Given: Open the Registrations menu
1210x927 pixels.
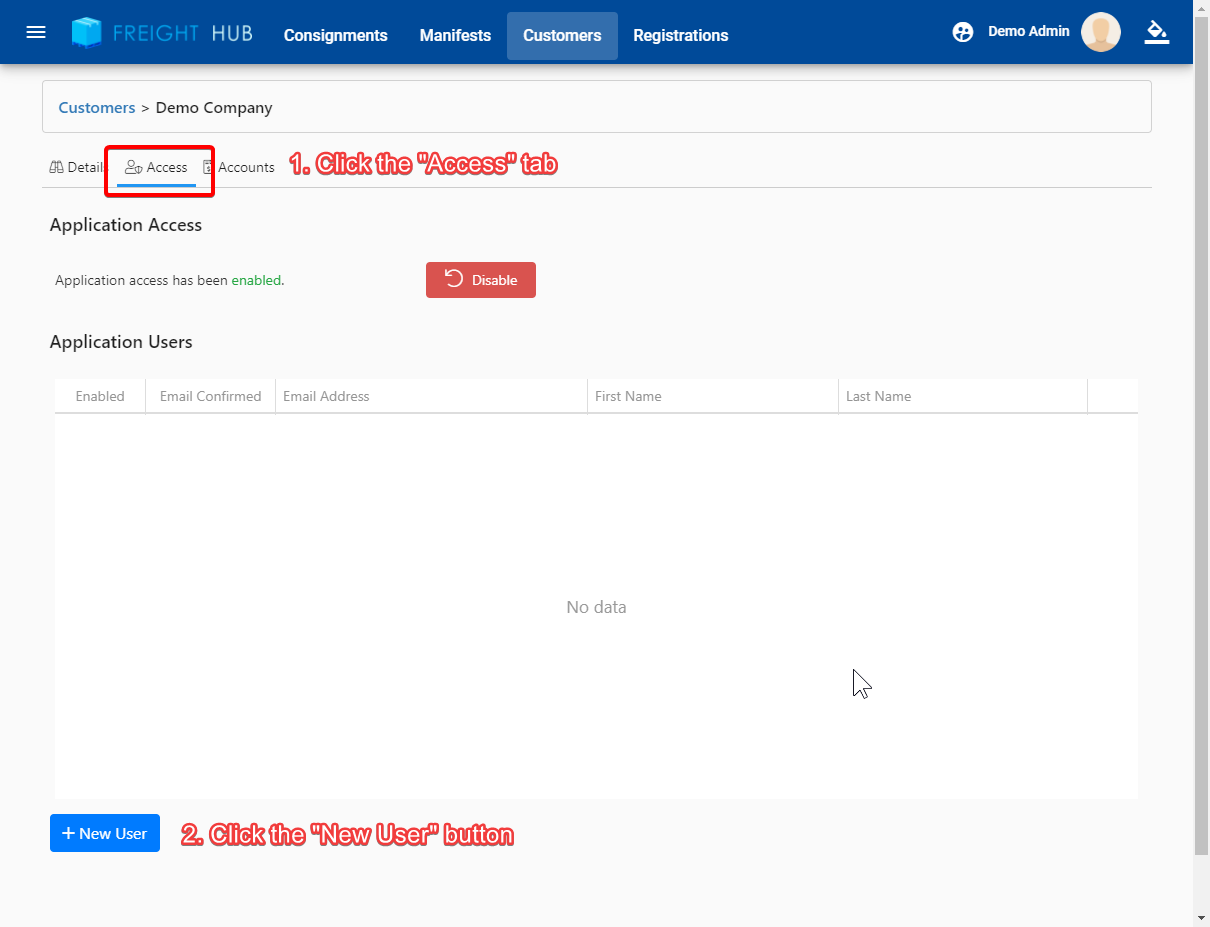Looking at the screenshot, I should pyautogui.click(x=680, y=36).
